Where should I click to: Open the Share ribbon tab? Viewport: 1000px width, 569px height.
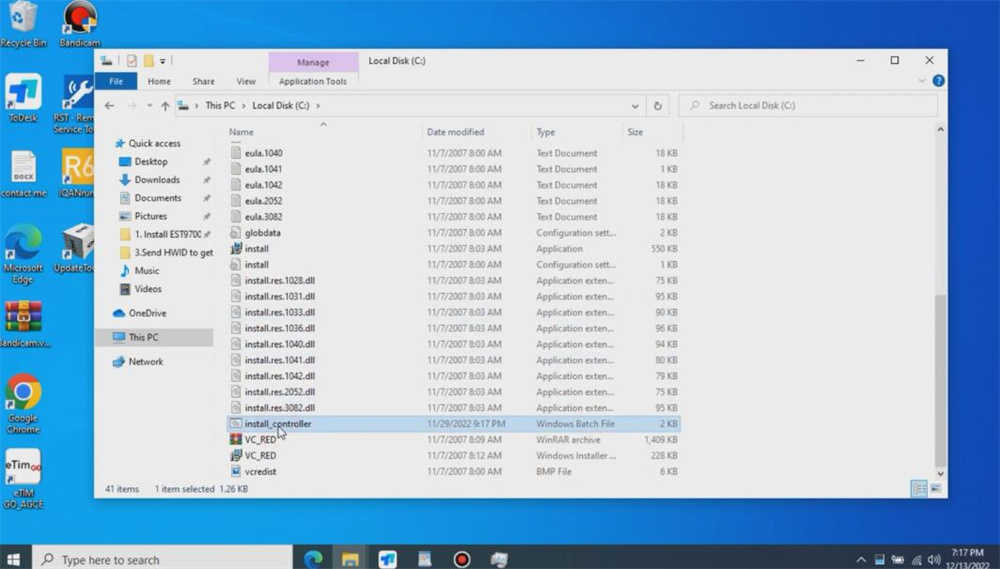[203, 81]
